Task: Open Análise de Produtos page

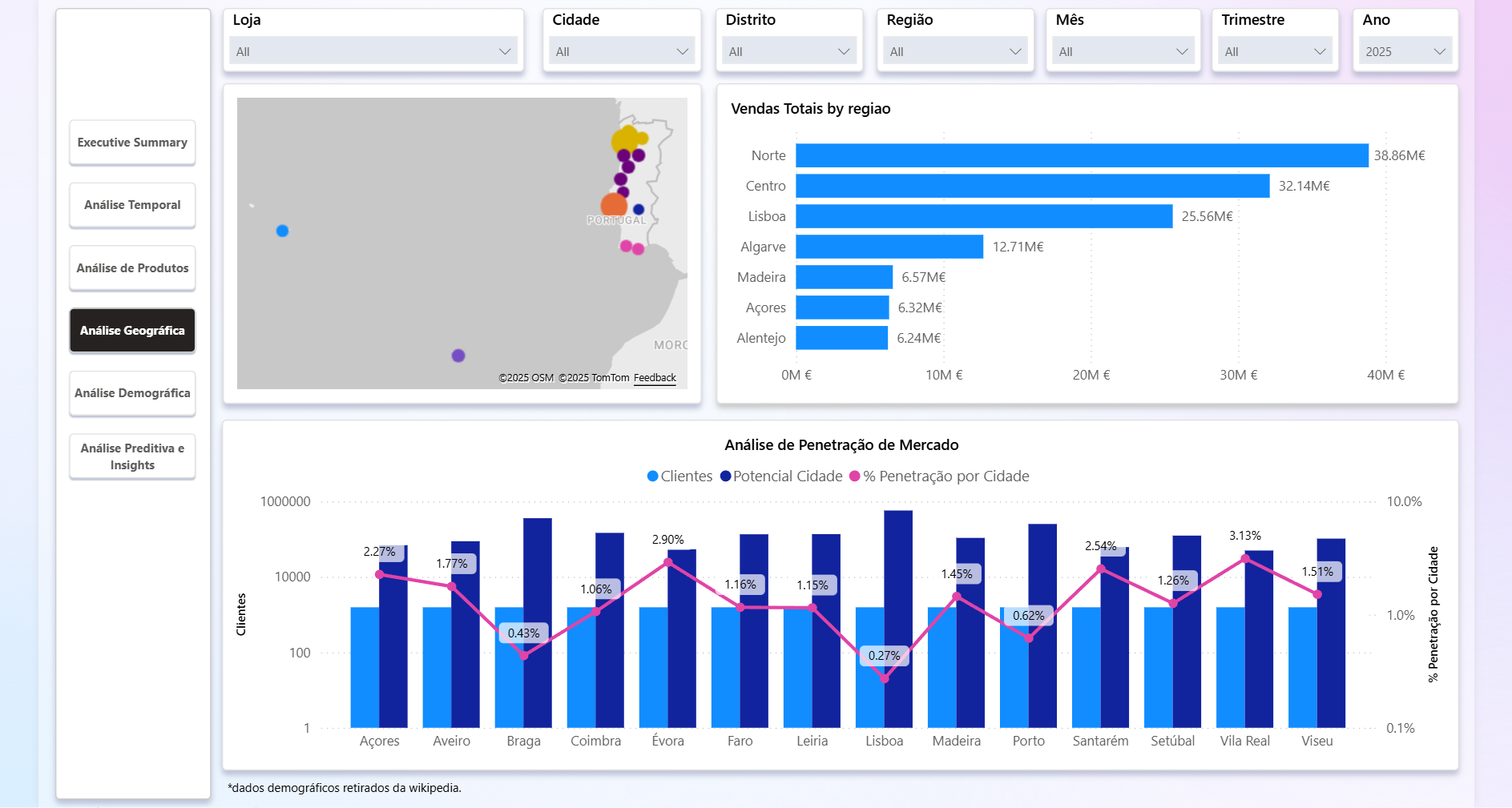Action: (x=132, y=268)
